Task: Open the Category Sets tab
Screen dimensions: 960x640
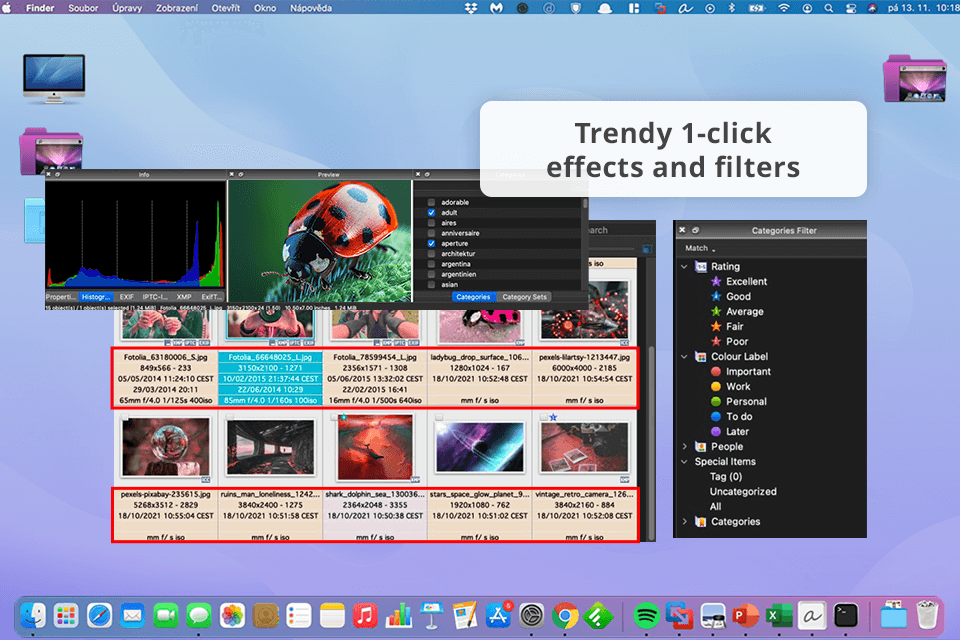Action: tap(524, 297)
